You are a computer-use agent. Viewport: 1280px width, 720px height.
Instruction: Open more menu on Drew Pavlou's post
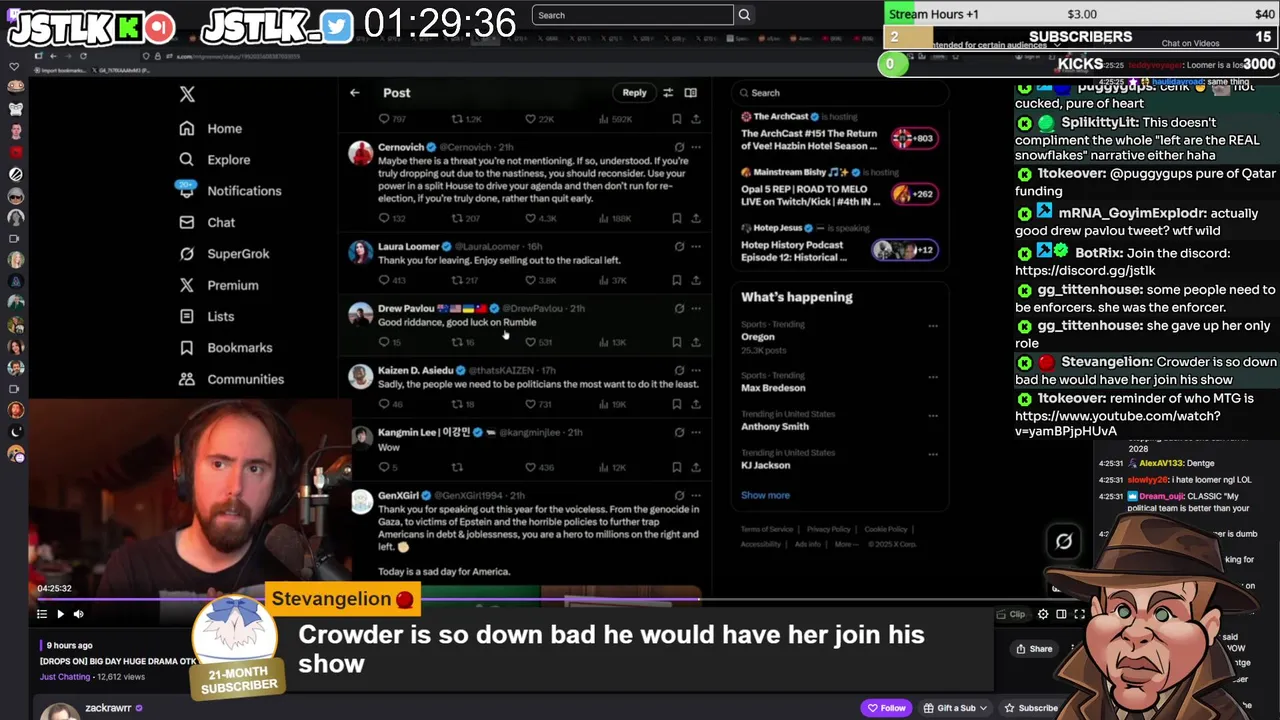696,308
